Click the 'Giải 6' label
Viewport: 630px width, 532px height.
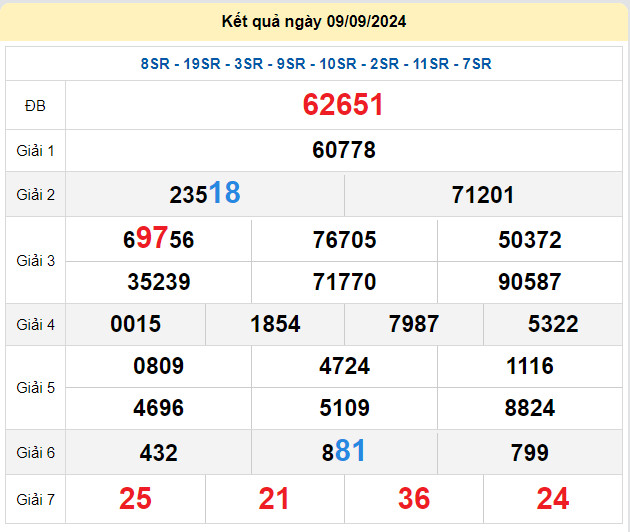point(35,453)
